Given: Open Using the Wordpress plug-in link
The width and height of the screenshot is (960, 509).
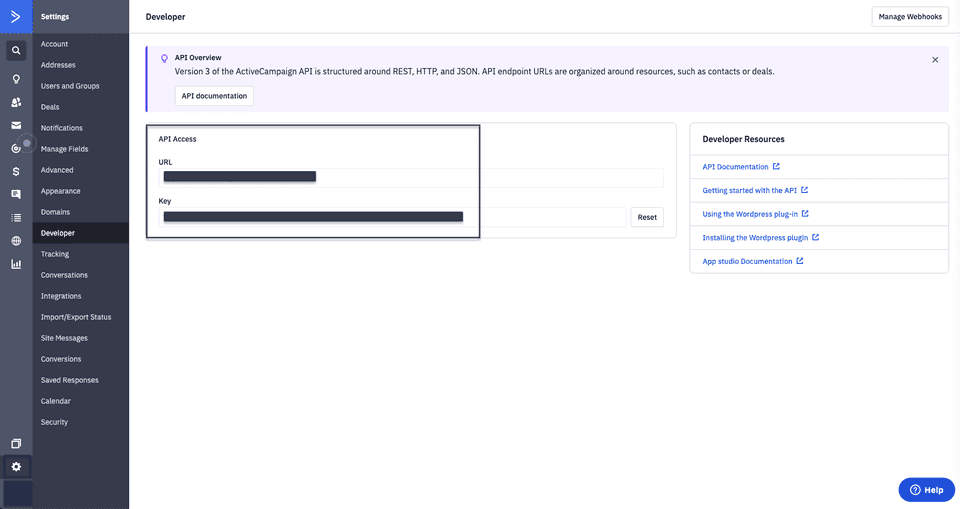Looking at the screenshot, I should click(750, 214).
